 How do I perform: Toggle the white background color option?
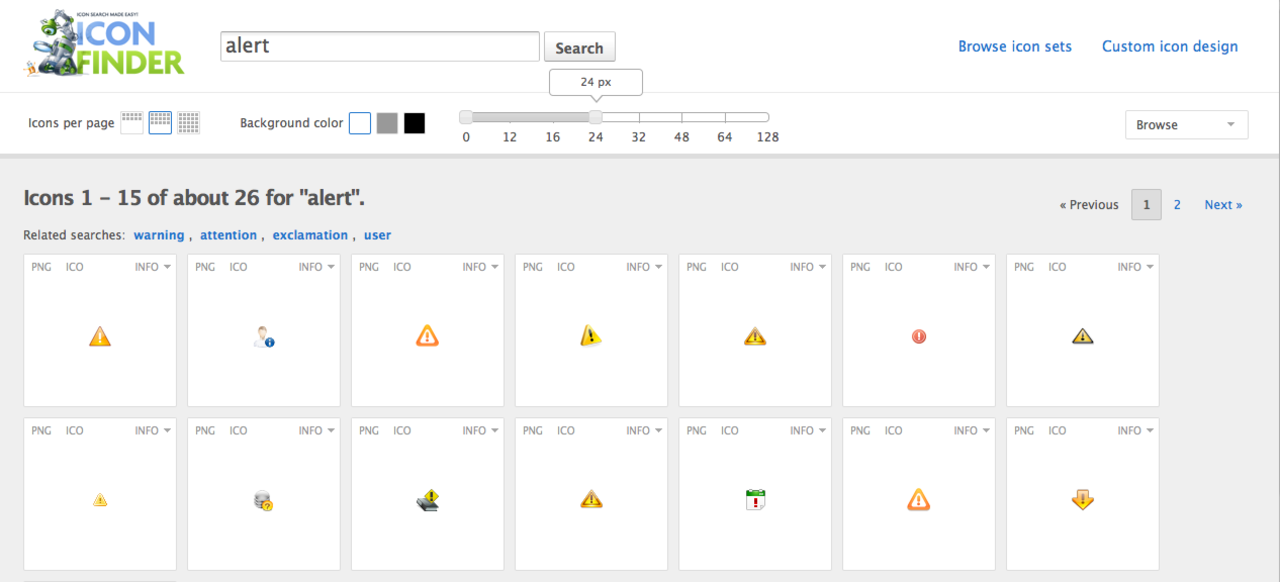(359, 122)
